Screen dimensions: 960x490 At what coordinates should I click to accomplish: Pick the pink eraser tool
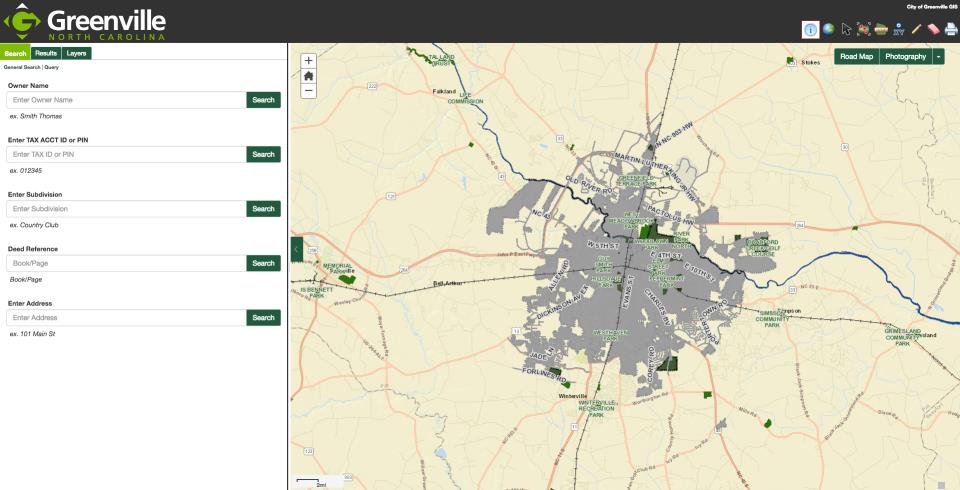(933, 30)
